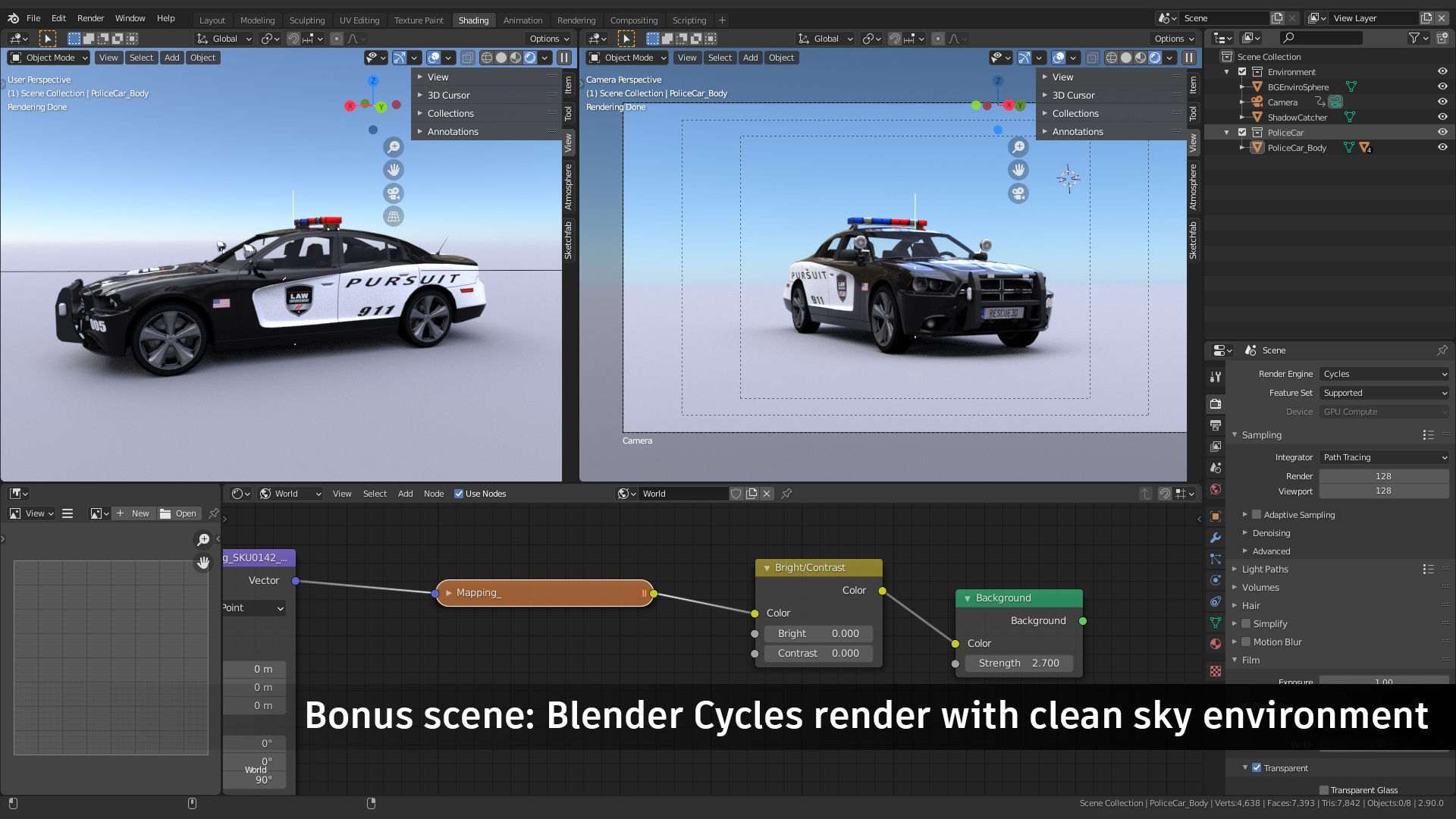Screen dimensions: 1456x819
Task: Enable the Adaptive Sampling checkbox
Action: 1257,514
